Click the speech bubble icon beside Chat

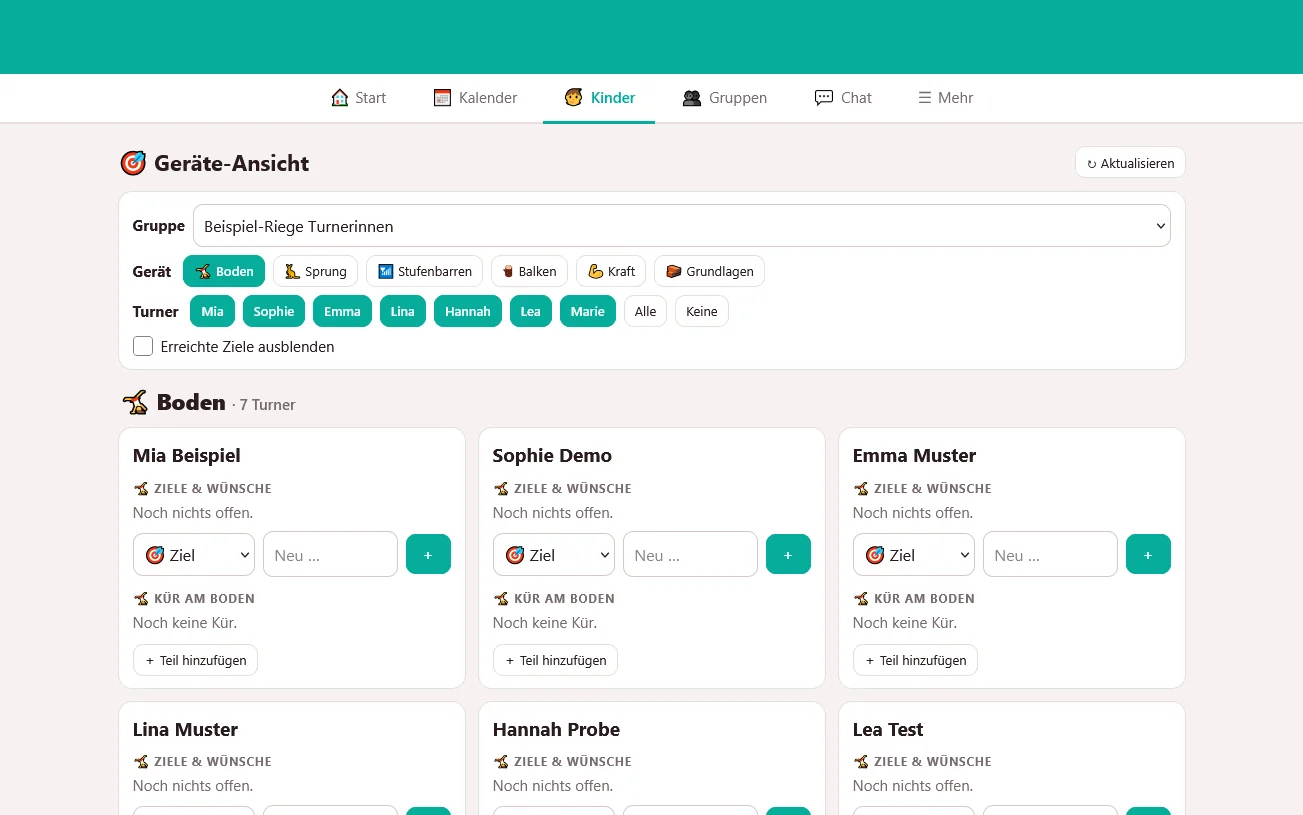(x=824, y=98)
